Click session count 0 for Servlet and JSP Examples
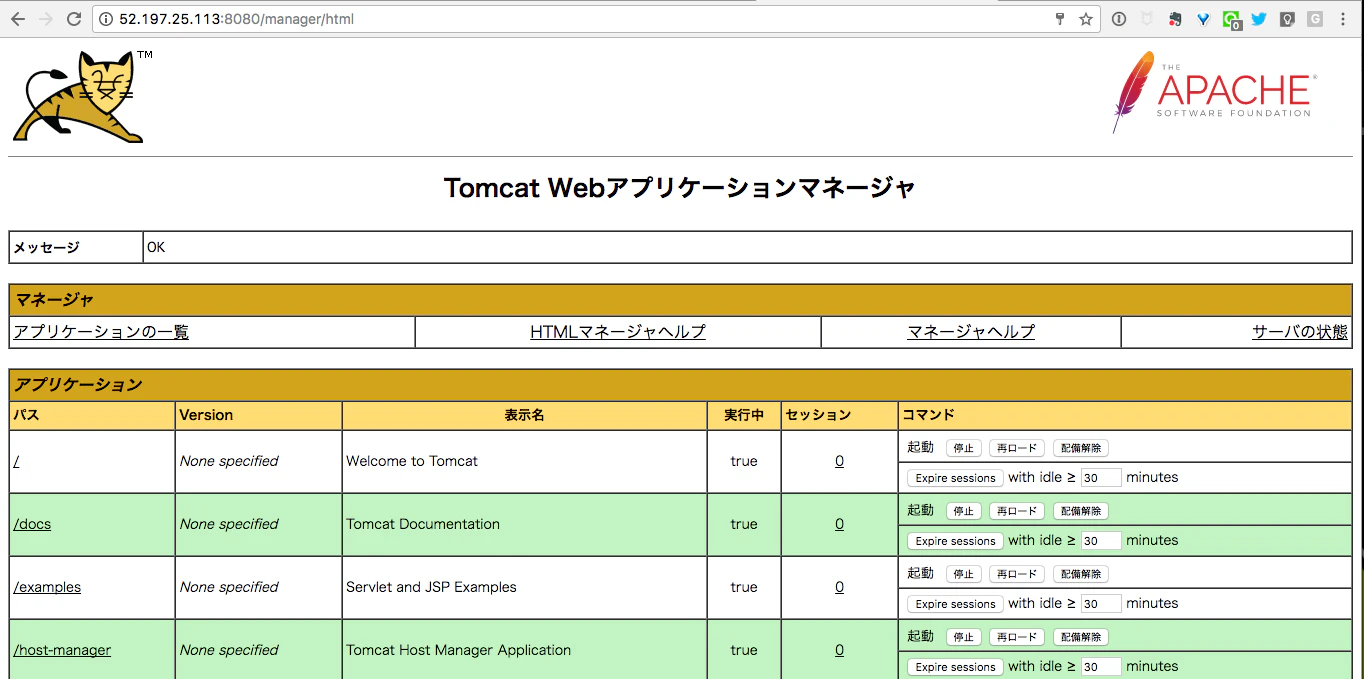This screenshot has width=1364, height=679. click(x=839, y=587)
